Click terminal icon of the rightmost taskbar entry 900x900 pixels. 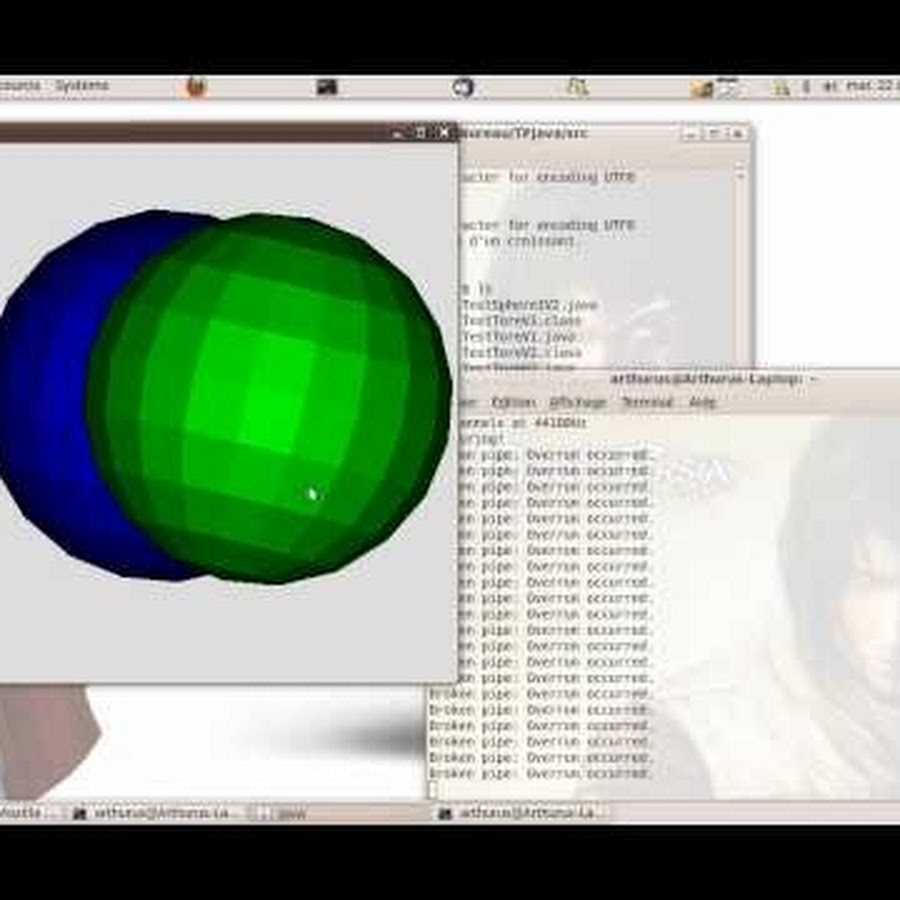pyautogui.click(x=445, y=813)
